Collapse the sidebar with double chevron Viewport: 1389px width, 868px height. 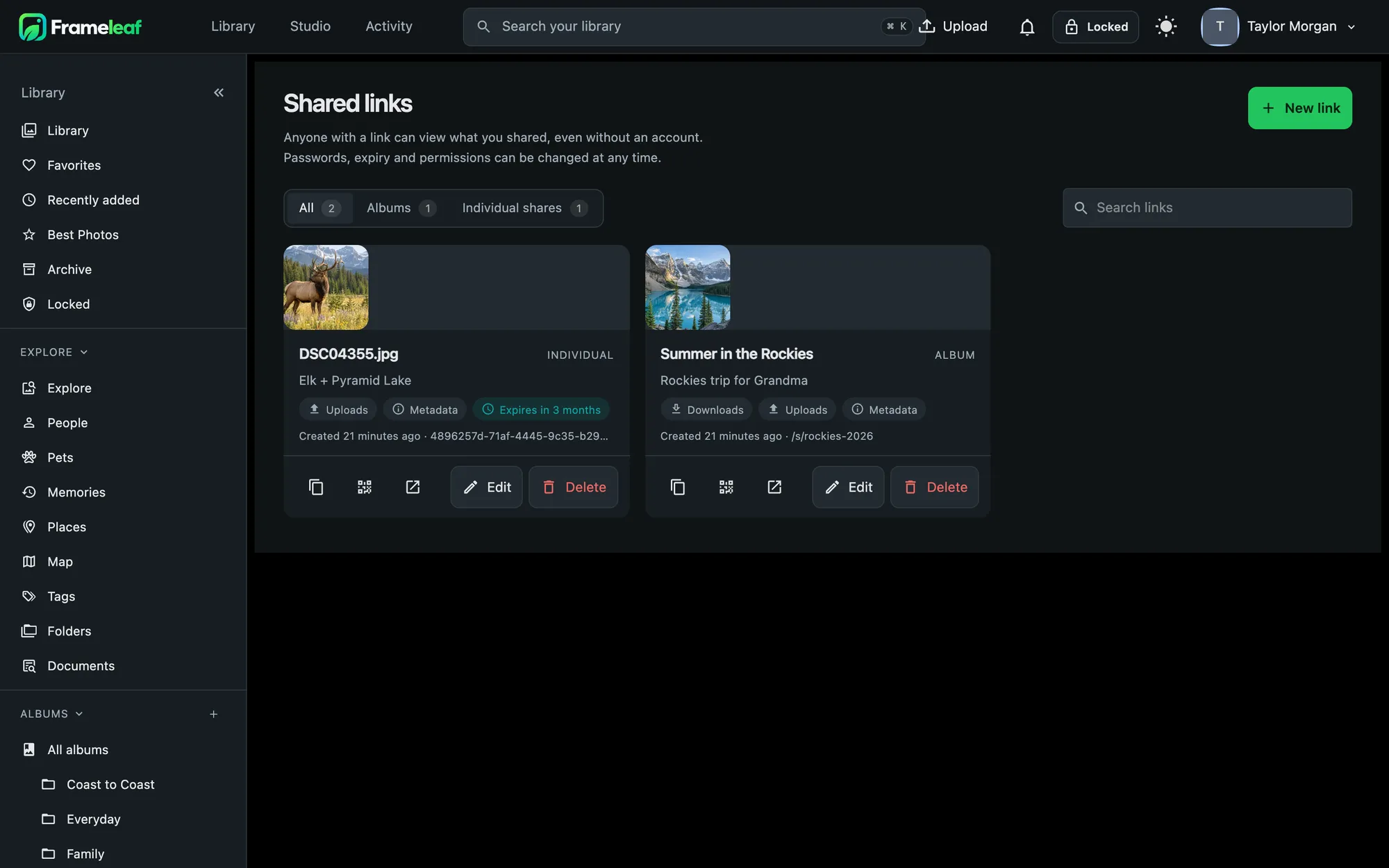pyautogui.click(x=219, y=92)
